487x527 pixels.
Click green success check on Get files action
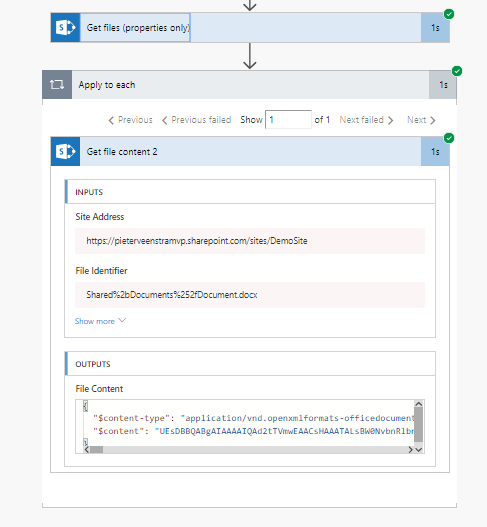click(449, 14)
